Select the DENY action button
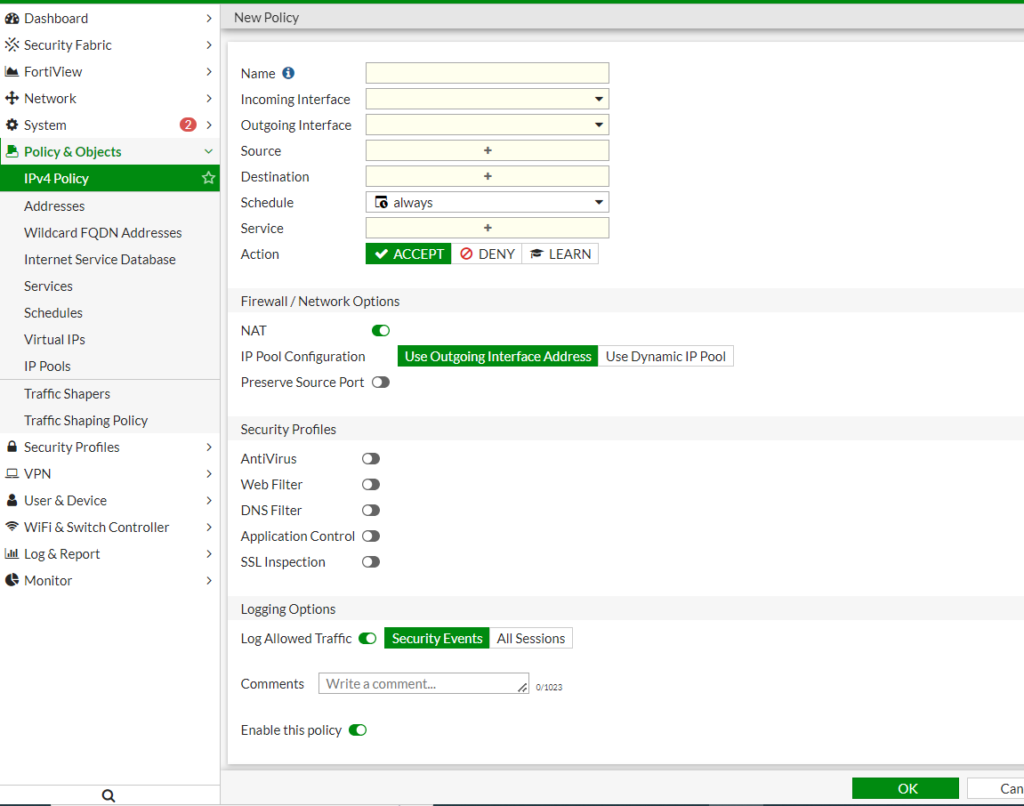This screenshot has height=806, width=1024. click(487, 254)
